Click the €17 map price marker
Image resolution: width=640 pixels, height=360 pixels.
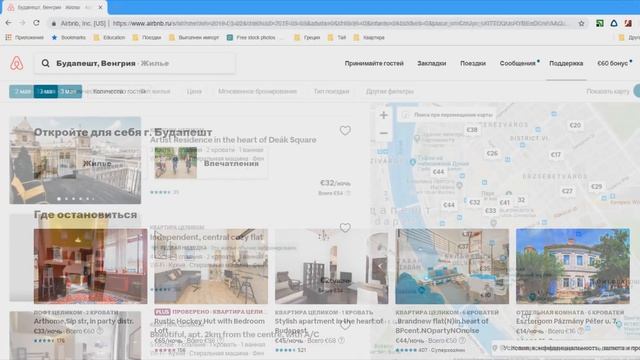[x=556, y=155]
